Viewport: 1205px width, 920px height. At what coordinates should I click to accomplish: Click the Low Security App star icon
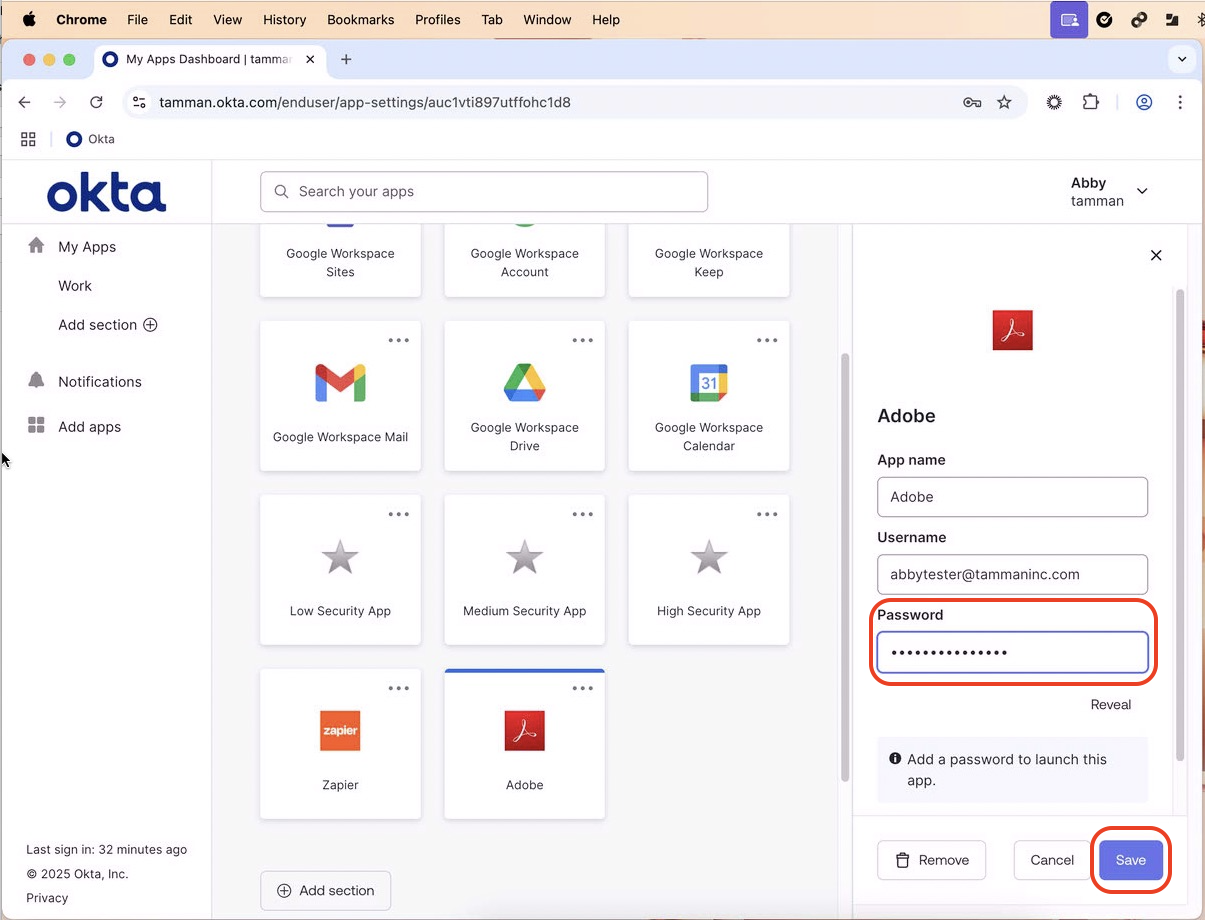click(x=340, y=557)
